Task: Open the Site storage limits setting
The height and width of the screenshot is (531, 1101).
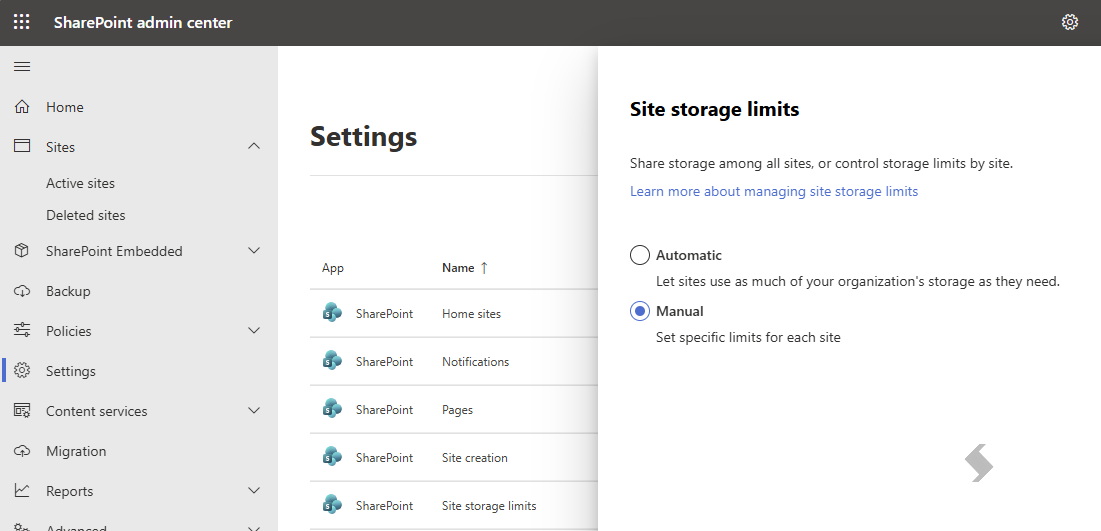Action: (489, 506)
